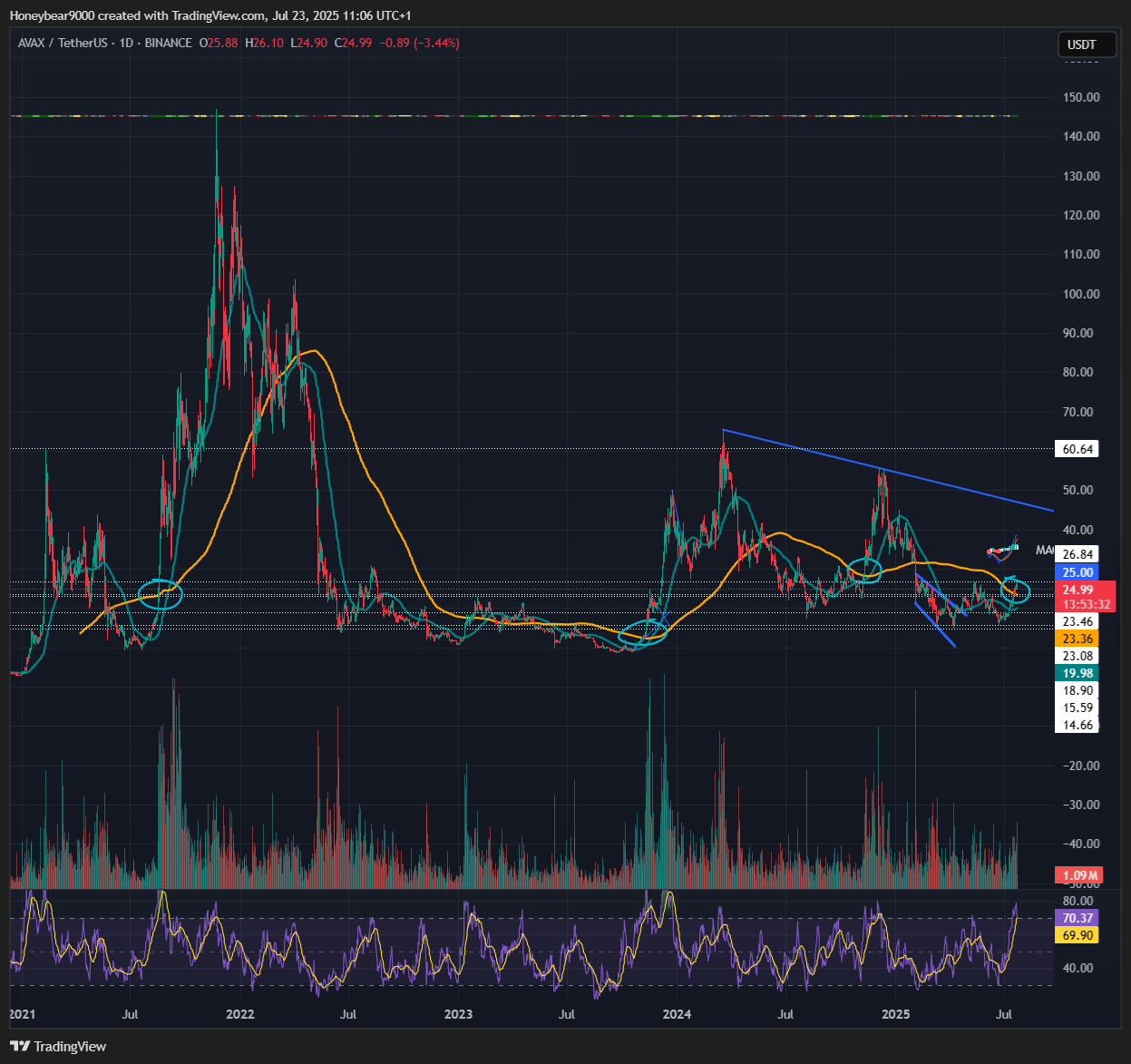
Task: Click the -3.44% price change value in header
Action: point(437,43)
